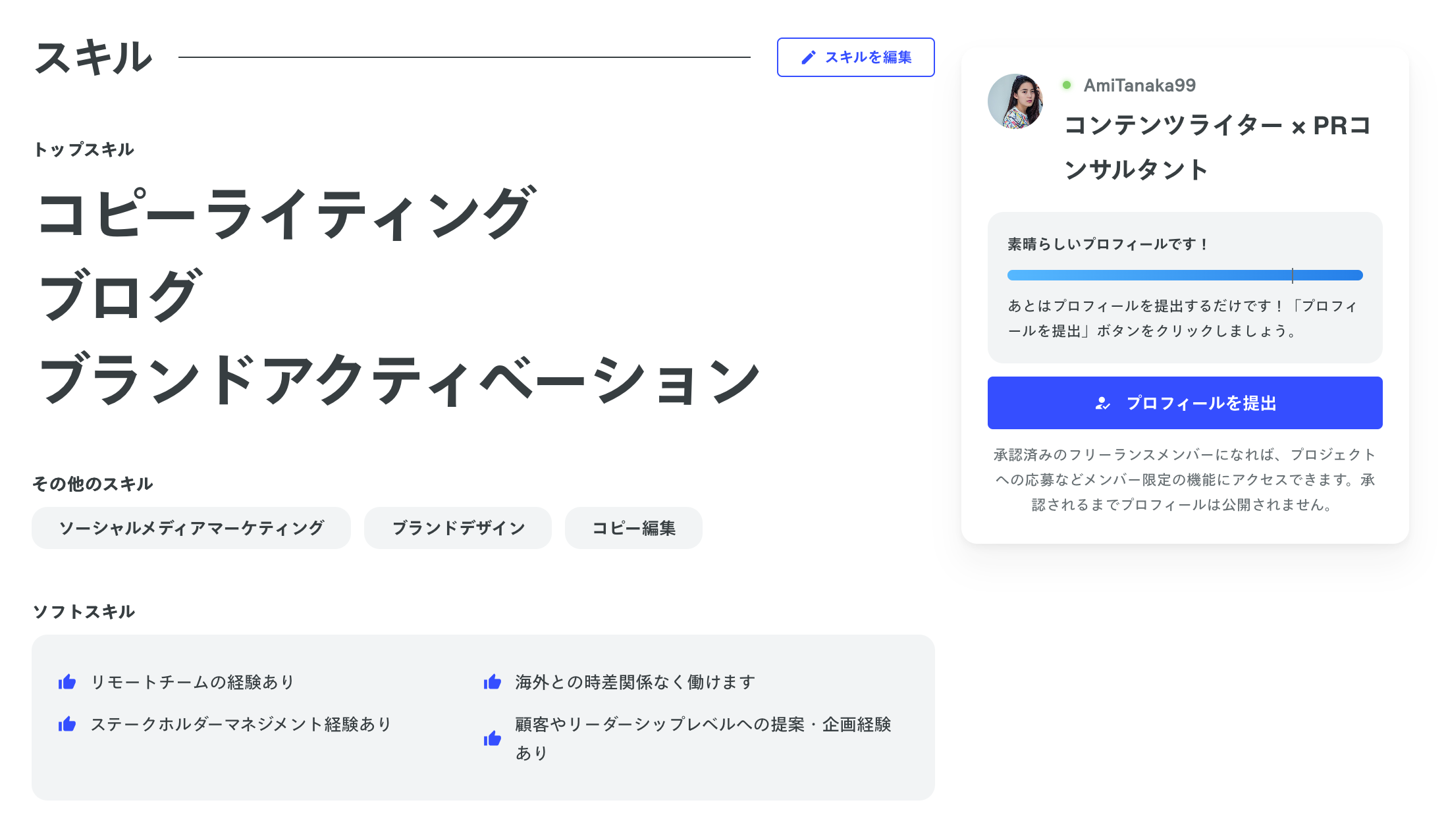
Task: Click the コピーライティング top skill
Action: point(286,213)
